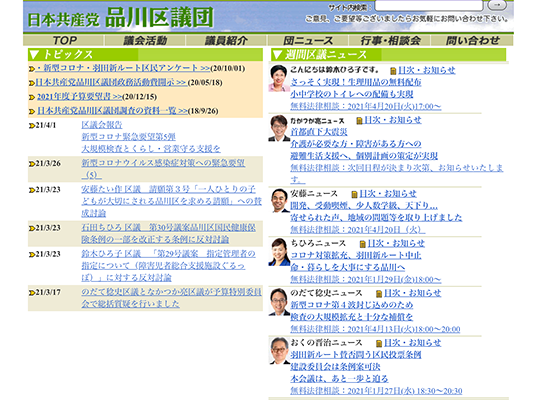Open さっそく実現!生理用品の無料配布 link

356,82
